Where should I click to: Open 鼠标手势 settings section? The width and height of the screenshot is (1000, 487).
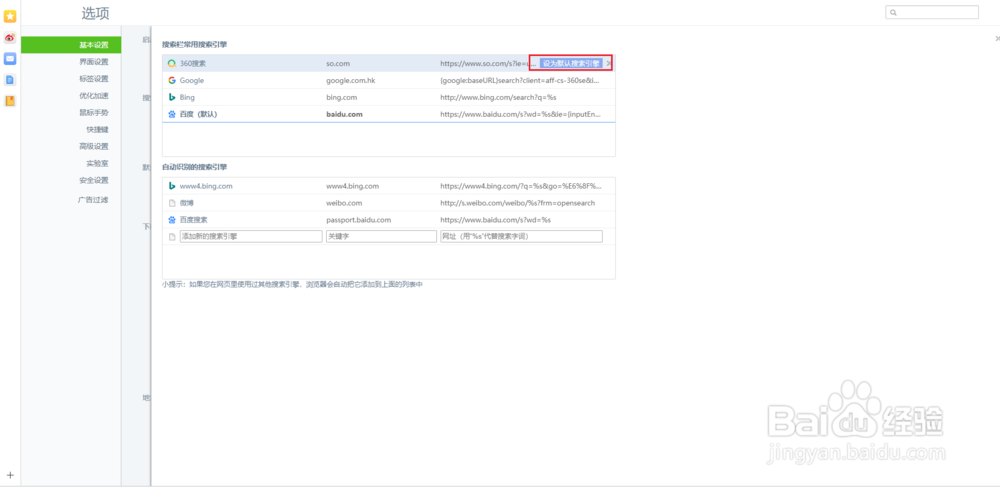pos(94,113)
